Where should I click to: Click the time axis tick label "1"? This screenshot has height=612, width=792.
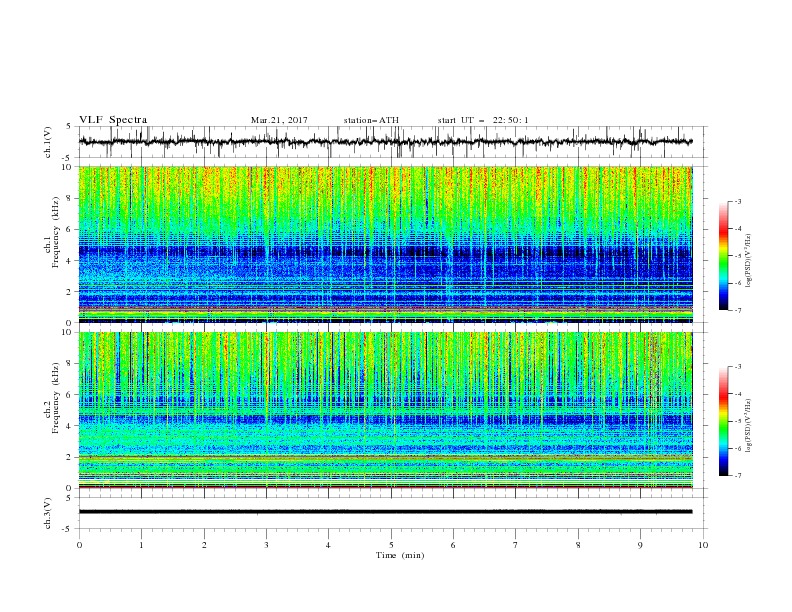(141, 545)
